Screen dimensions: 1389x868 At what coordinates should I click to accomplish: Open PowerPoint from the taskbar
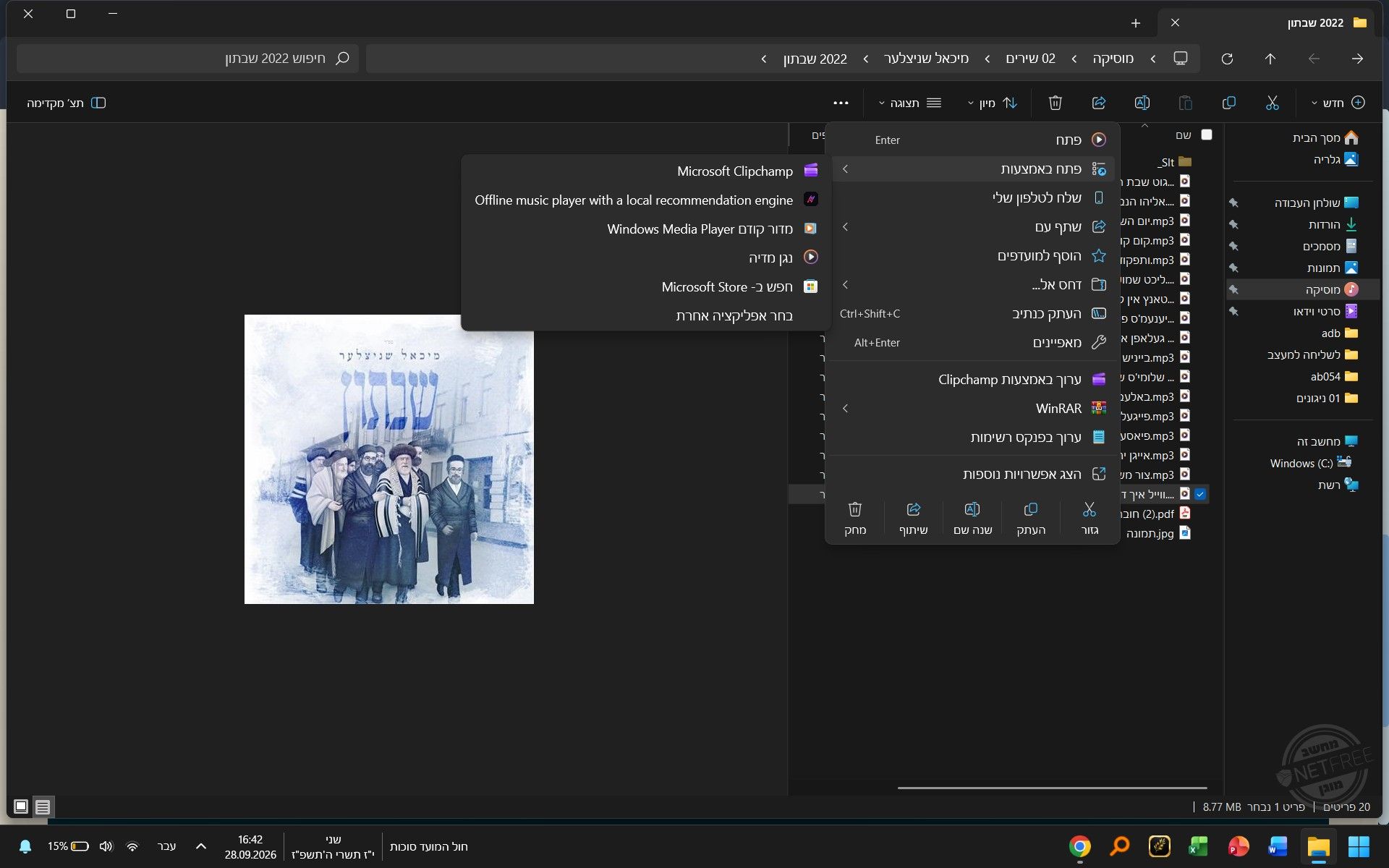[1239, 846]
